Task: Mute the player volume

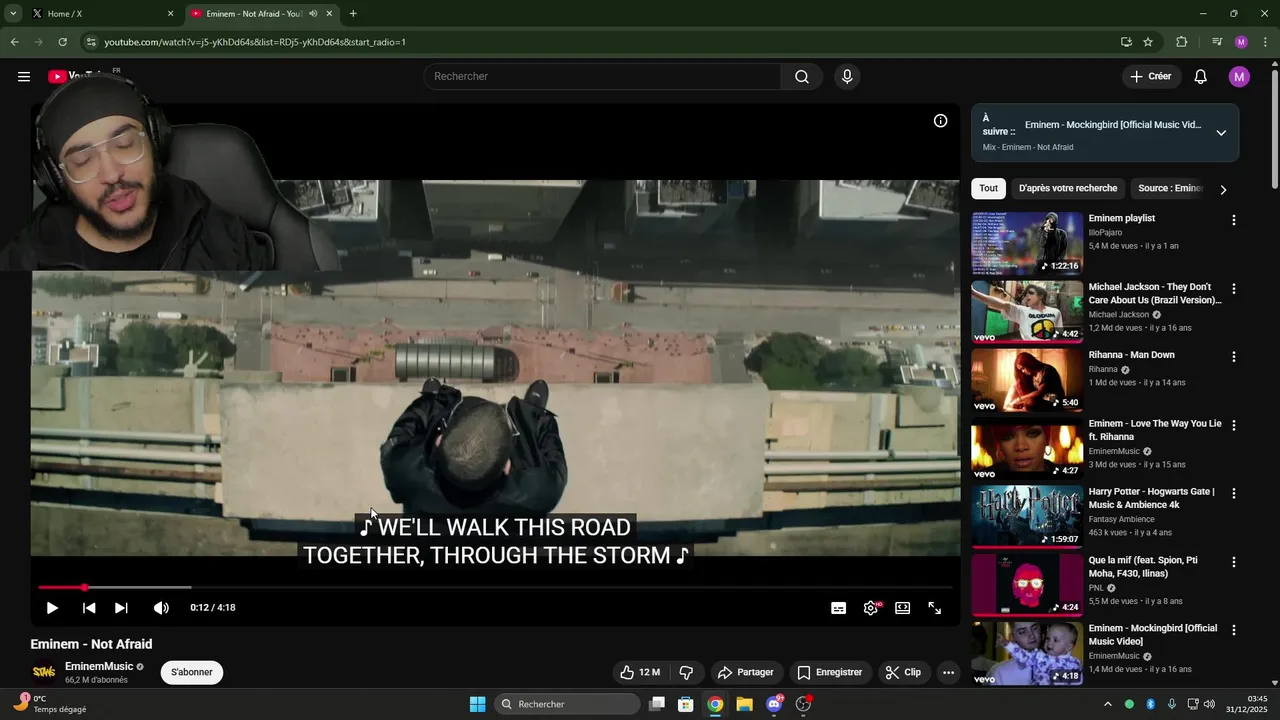Action: [x=161, y=608]
